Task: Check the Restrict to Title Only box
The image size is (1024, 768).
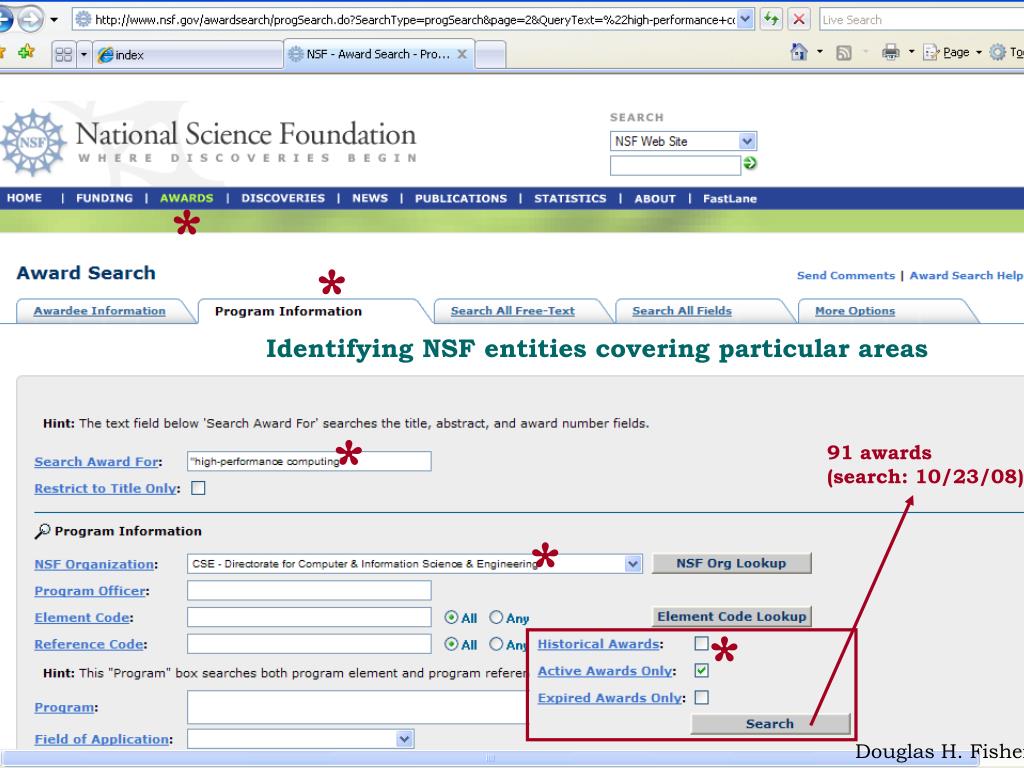Action: coord(199,488)
